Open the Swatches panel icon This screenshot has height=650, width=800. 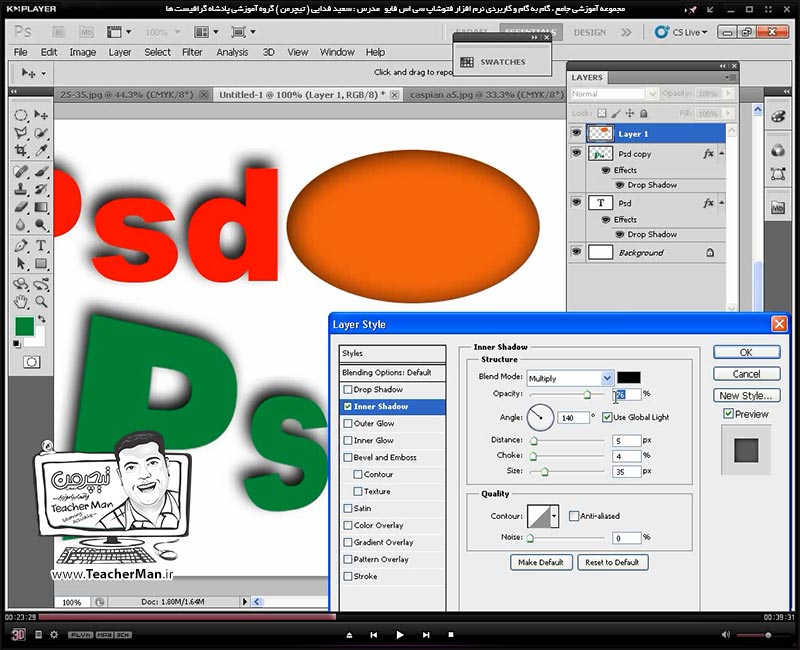click(467, 62)
